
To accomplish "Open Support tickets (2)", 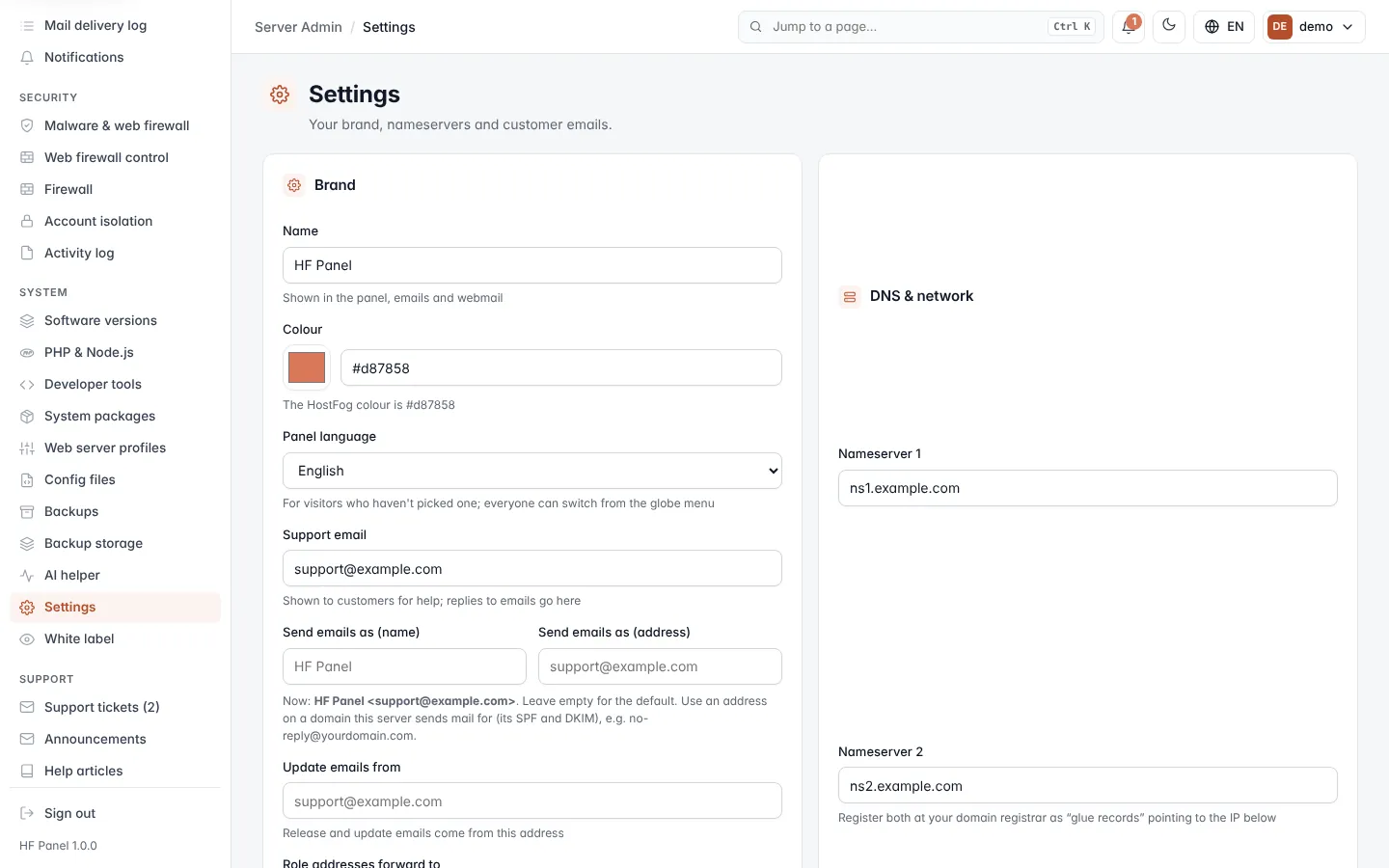I will click(x=115, y=707).
